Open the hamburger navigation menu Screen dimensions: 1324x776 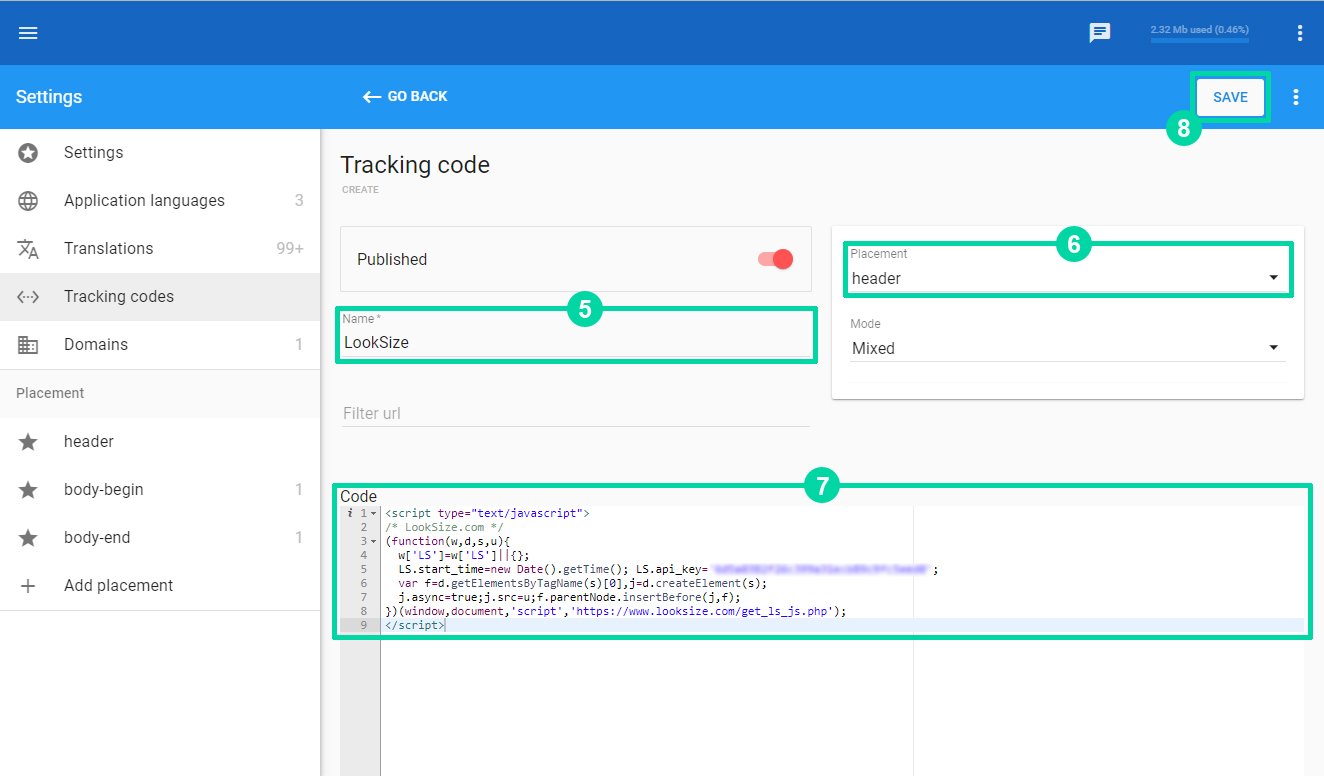click(28, 33)
